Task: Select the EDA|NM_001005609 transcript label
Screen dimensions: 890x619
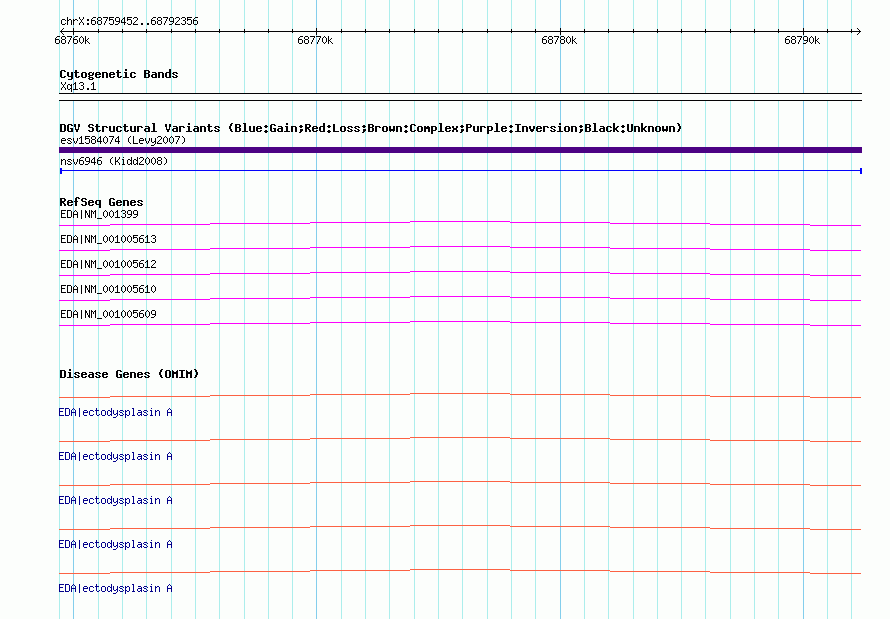Action: click(108, 314)
